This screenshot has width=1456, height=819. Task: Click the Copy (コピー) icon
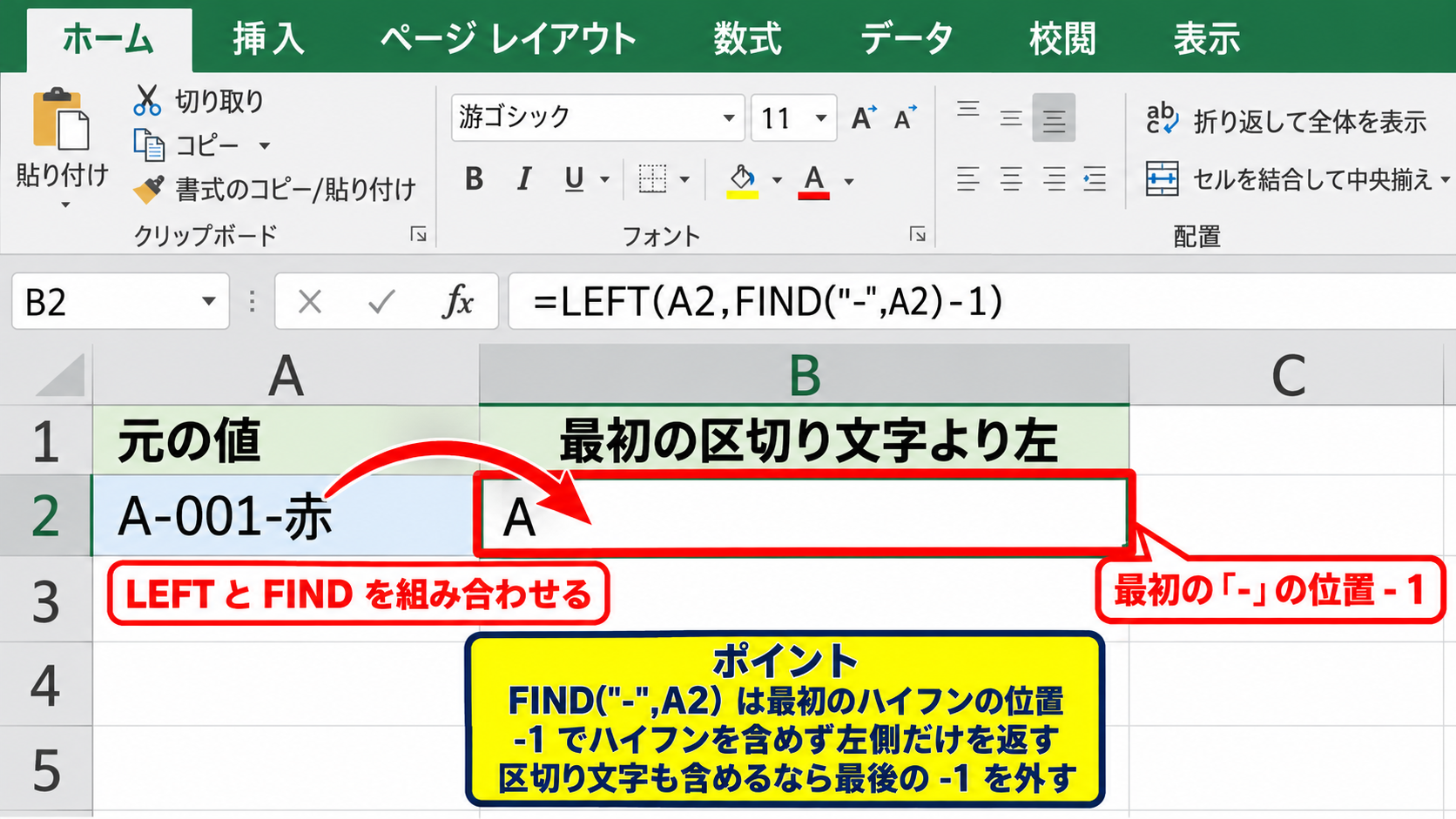[149, 144]
